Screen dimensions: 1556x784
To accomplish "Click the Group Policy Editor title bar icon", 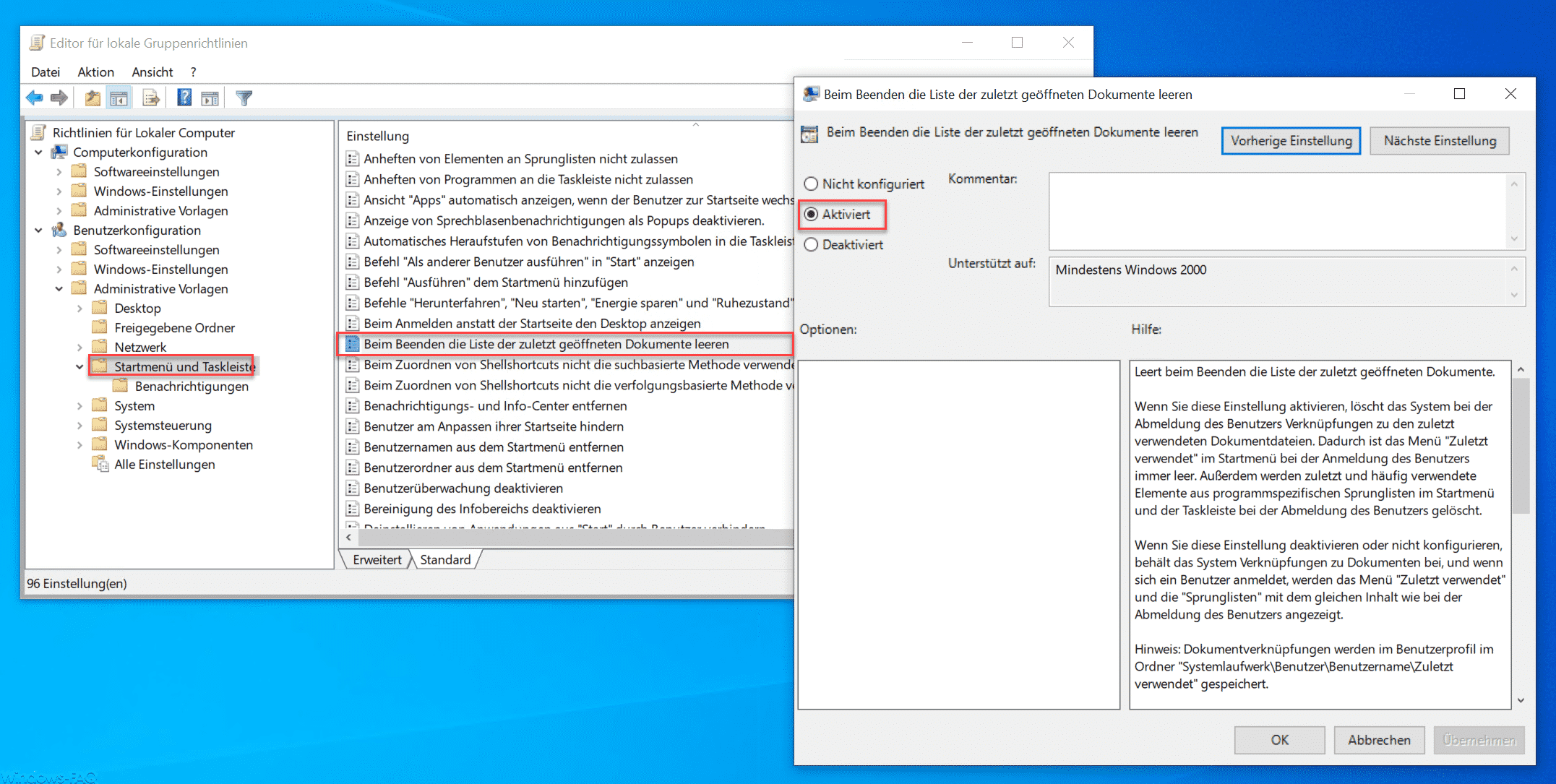I will tap(37, 43).
